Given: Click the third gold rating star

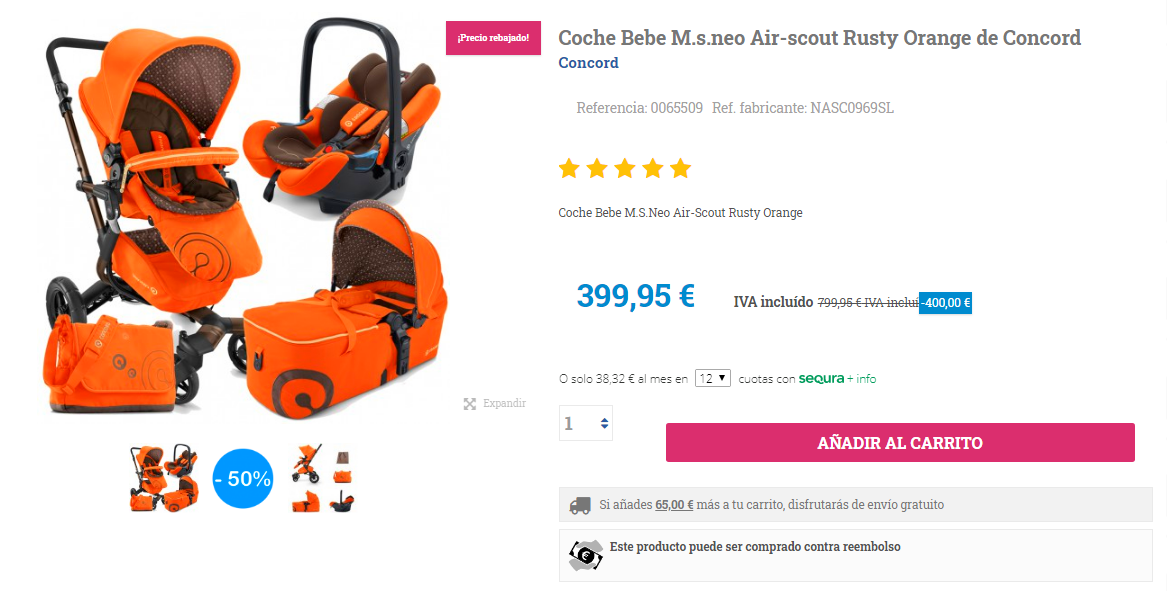Looking at the screenshot, I should point(624,168).
